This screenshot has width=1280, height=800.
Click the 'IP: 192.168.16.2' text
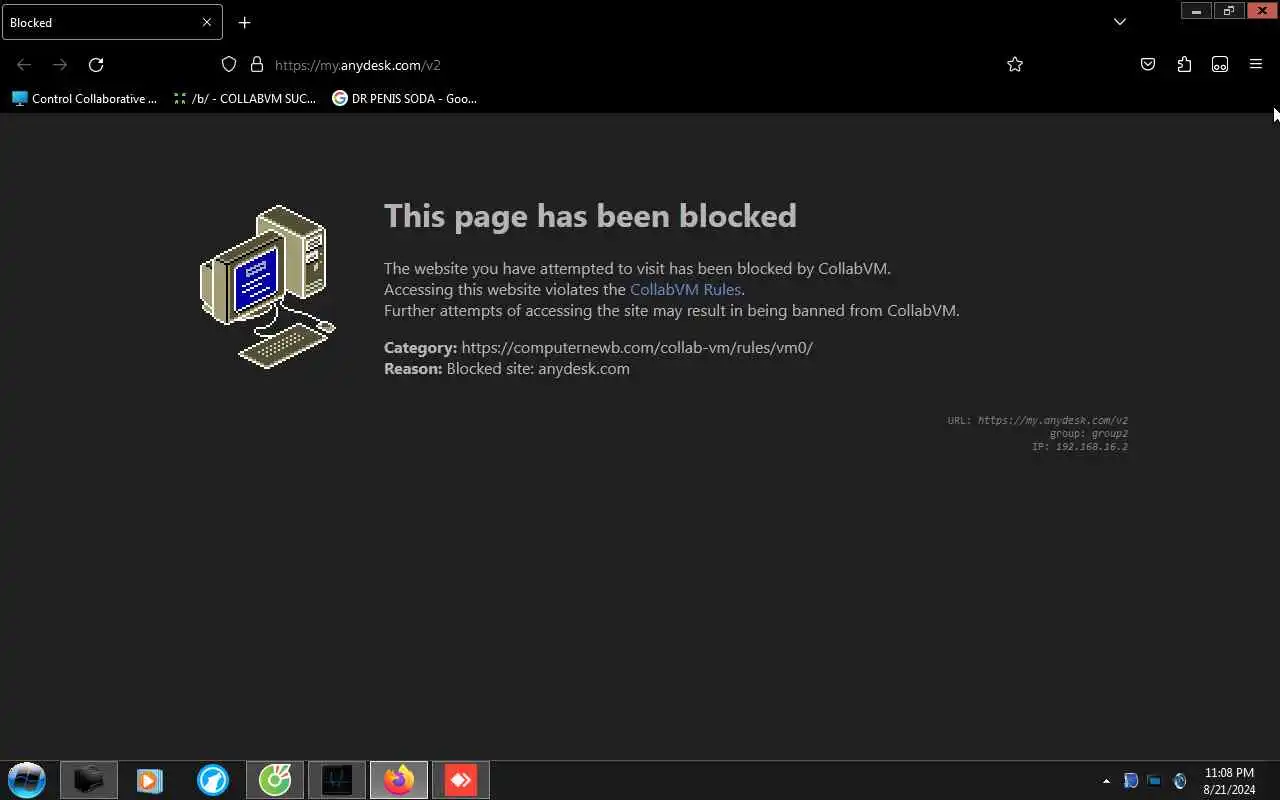[x=1080, y=447]
